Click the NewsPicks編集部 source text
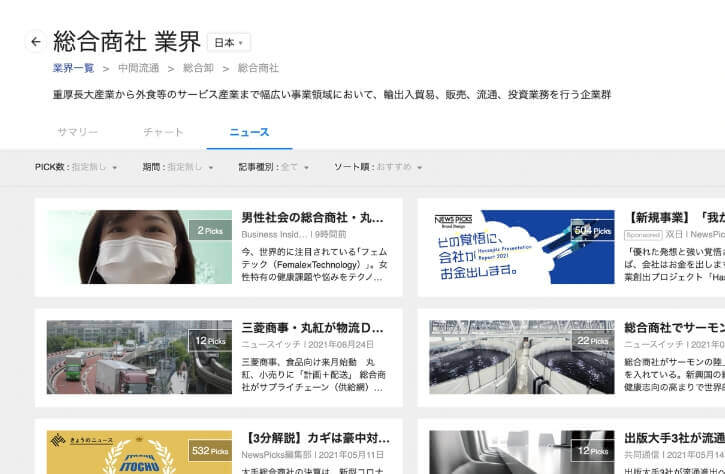 [x=276, y=455]
